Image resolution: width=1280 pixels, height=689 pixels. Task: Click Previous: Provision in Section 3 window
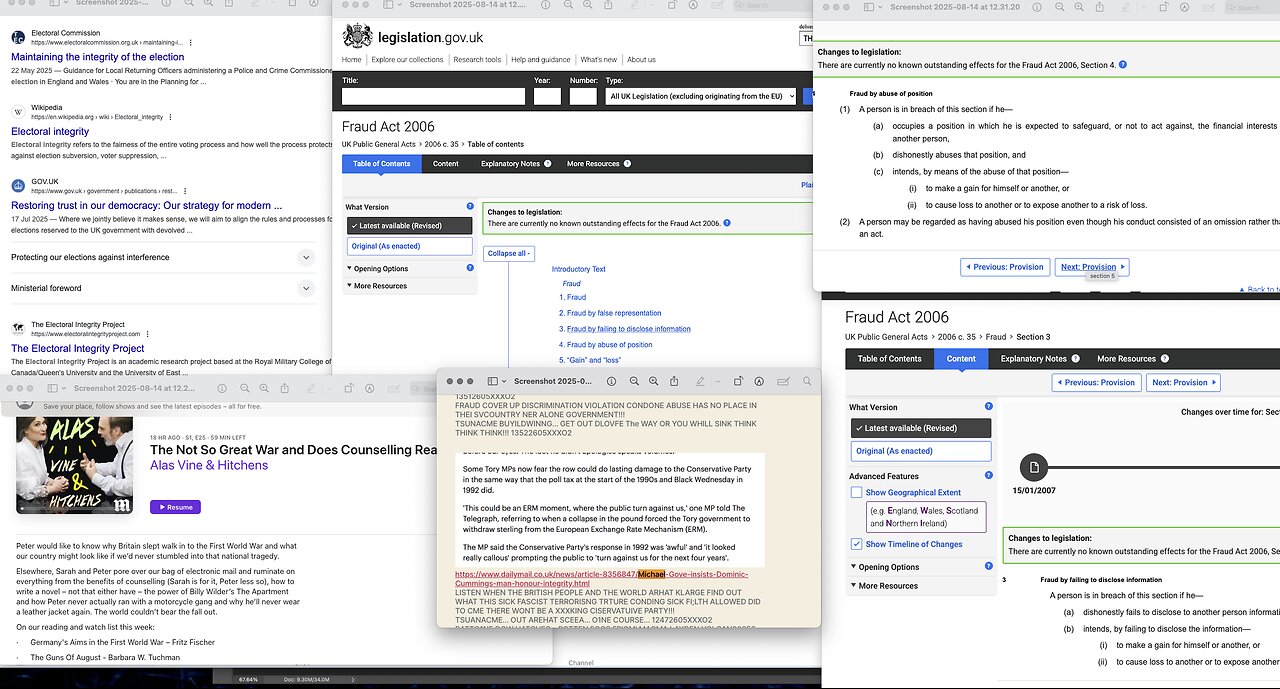(x=1096, y=382)
